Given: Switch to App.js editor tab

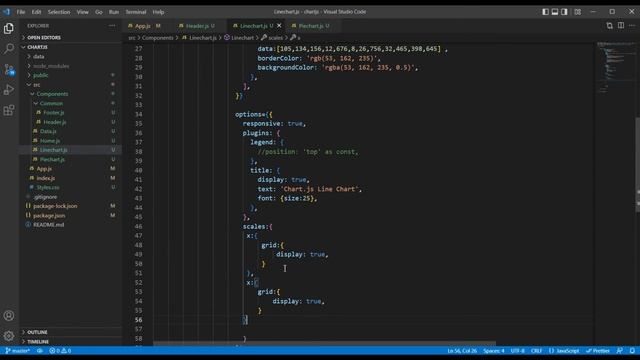Looking at the screenshot, I should pyautogui.click(x=143, y=26).
